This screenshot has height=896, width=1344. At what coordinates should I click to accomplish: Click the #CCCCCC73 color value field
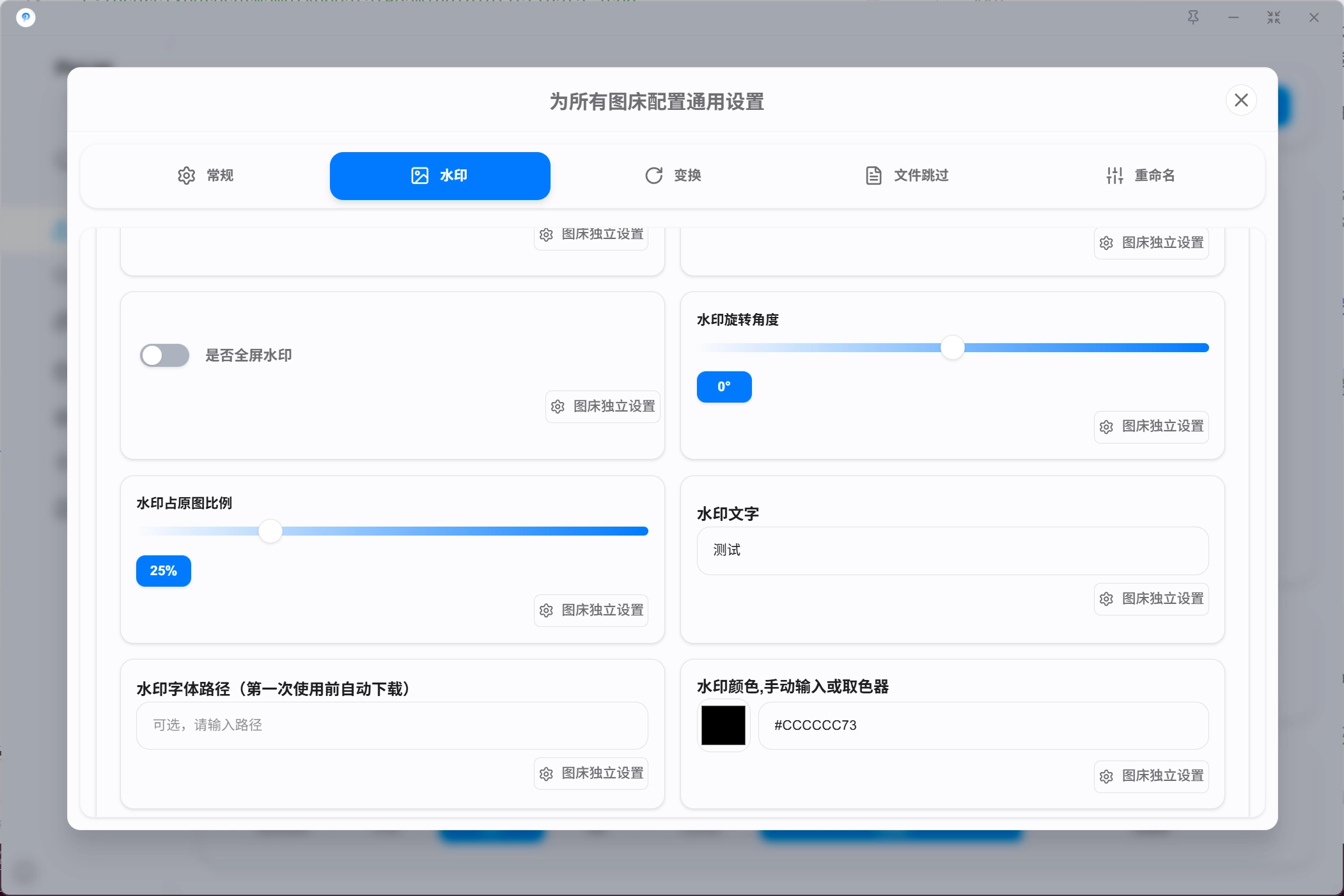[x=983, y=725]
